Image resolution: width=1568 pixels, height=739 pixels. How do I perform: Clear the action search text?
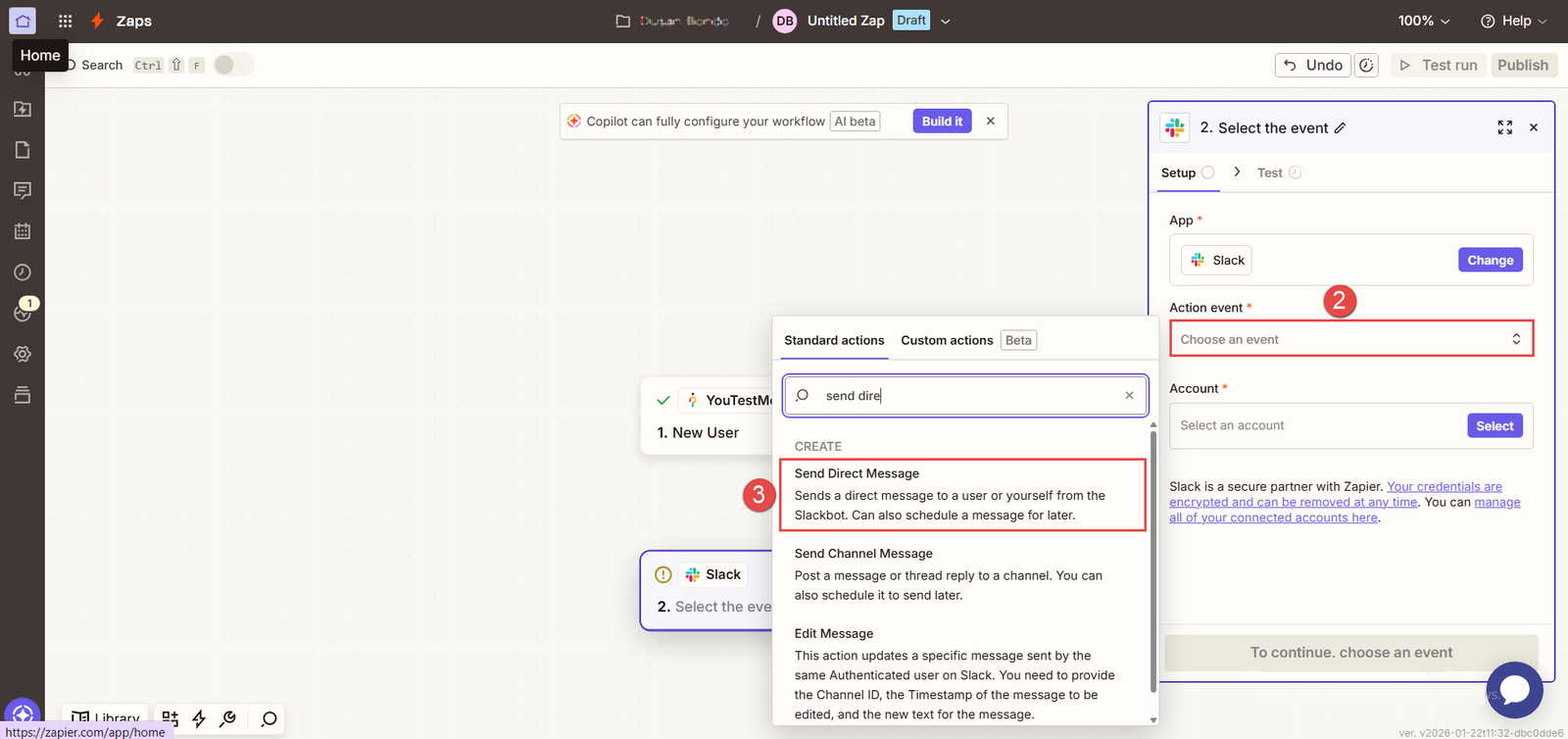pos(1129,395)
